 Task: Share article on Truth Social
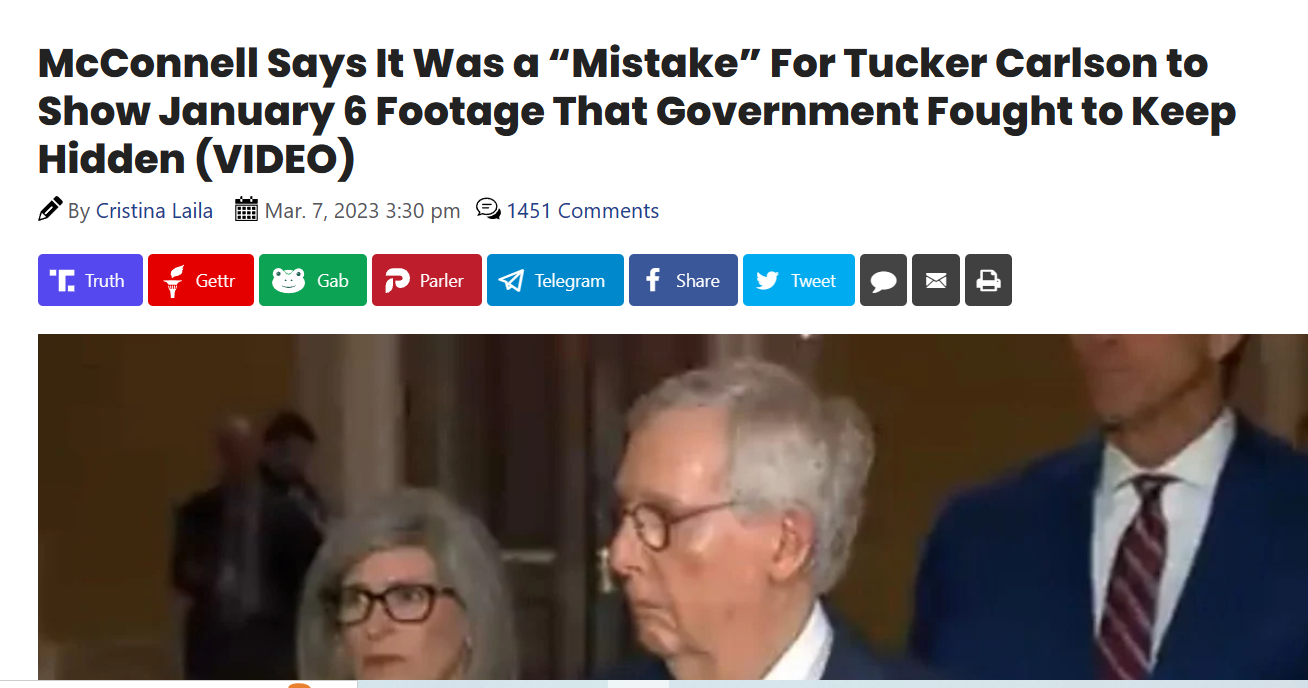pyautogui.click(x=90, y=280)
